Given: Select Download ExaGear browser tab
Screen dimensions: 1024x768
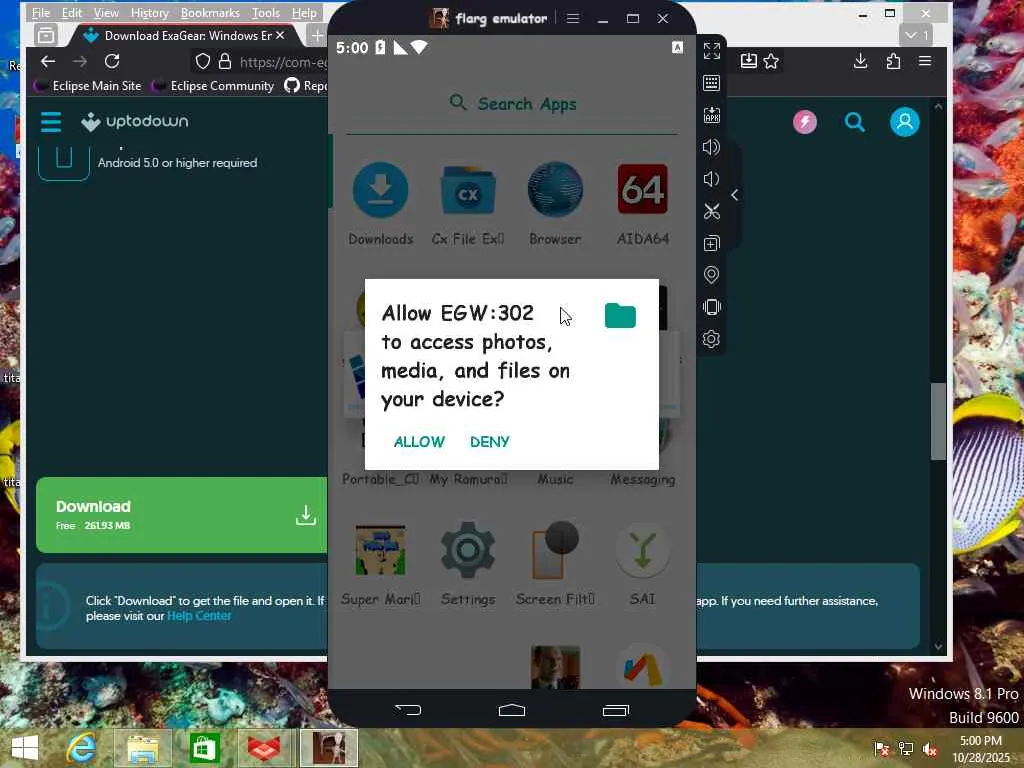Looking at the screenshot, I should pos(185,35).
